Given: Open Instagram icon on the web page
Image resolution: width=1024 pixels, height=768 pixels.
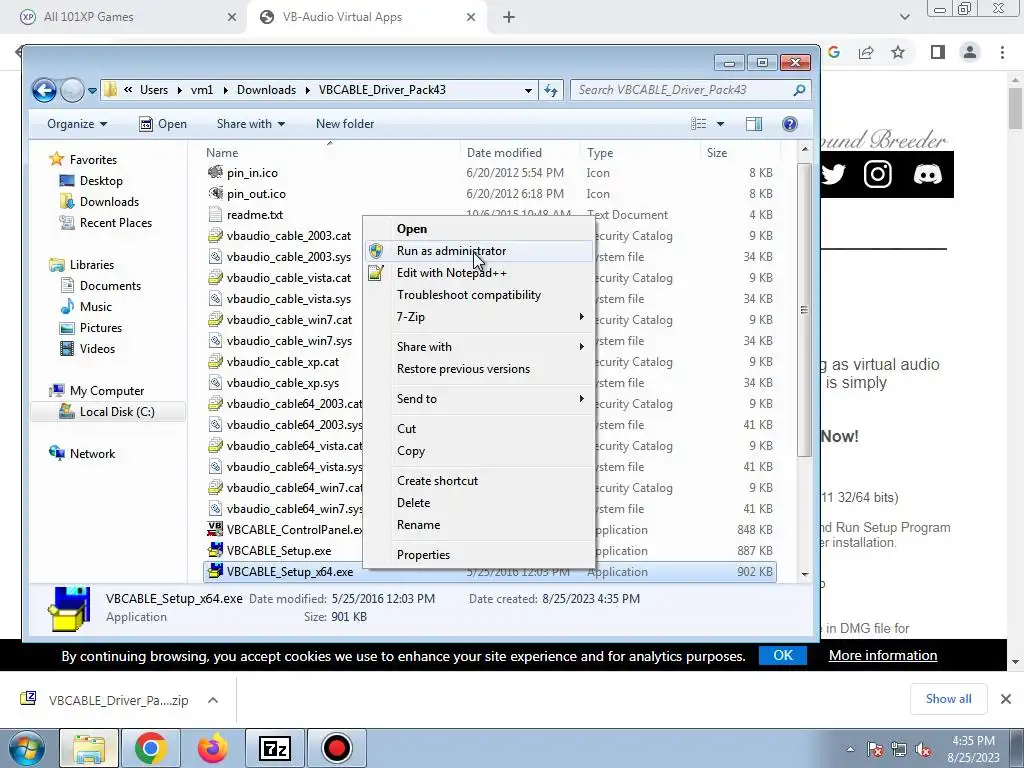Looking at the screenshot, I should tap(878, 174).
